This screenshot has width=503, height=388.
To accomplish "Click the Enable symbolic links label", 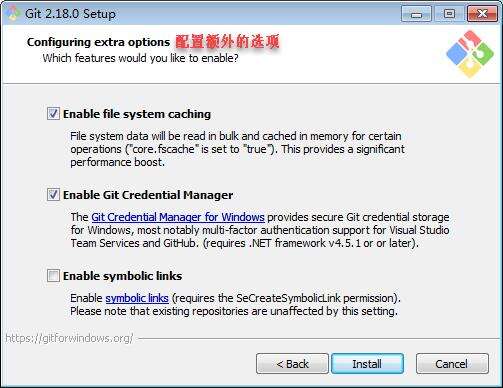I will tap(123, 276).
